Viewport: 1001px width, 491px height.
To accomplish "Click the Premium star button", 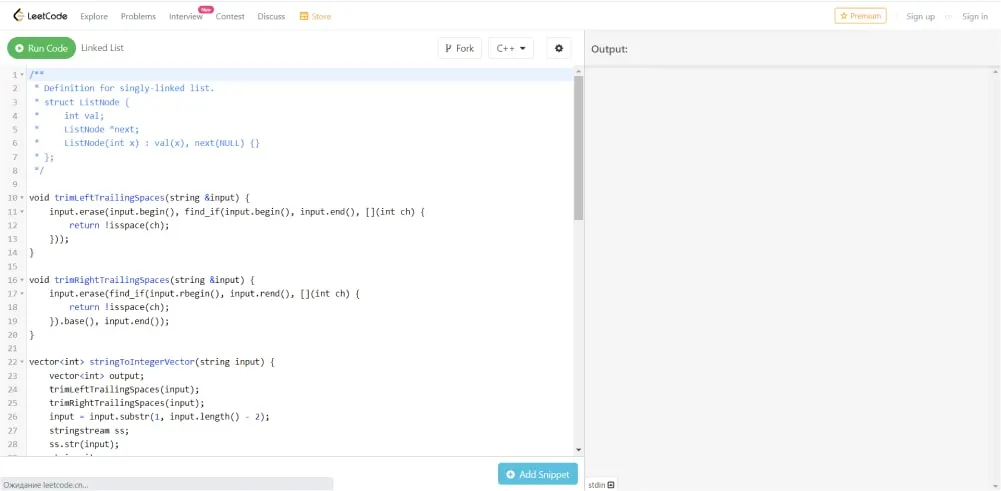I will [x=860, y=16].
